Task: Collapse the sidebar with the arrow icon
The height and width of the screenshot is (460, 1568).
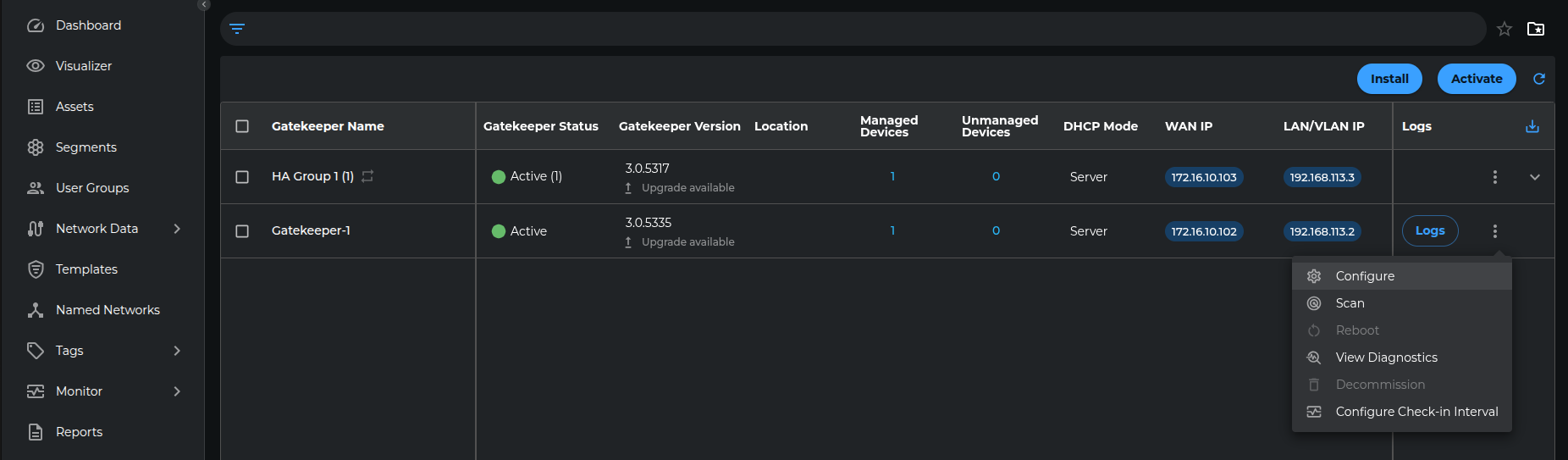Action: pyautogui.click(x=203, y=4)
